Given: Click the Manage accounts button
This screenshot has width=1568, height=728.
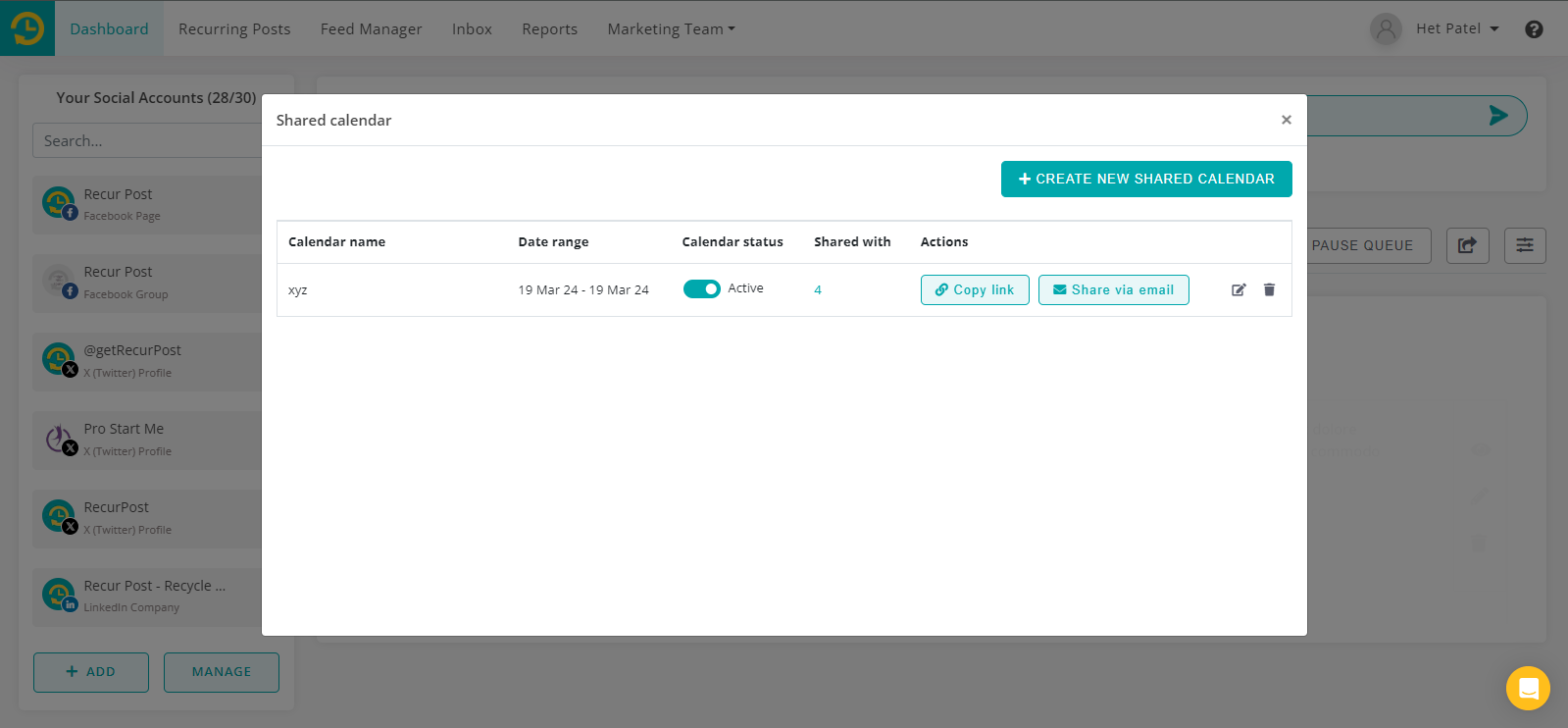Looking at the screenshot, I should click(222, 672).
